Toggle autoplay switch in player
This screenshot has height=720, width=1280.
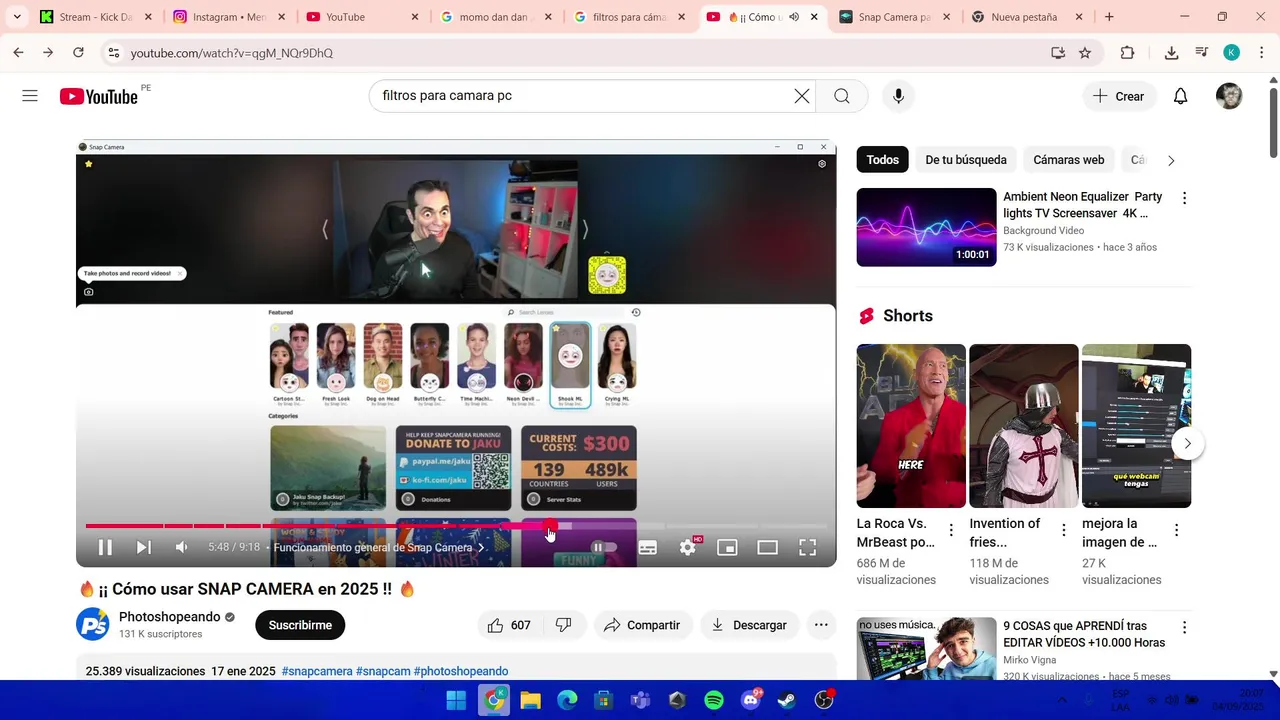[x=603, y=547]
